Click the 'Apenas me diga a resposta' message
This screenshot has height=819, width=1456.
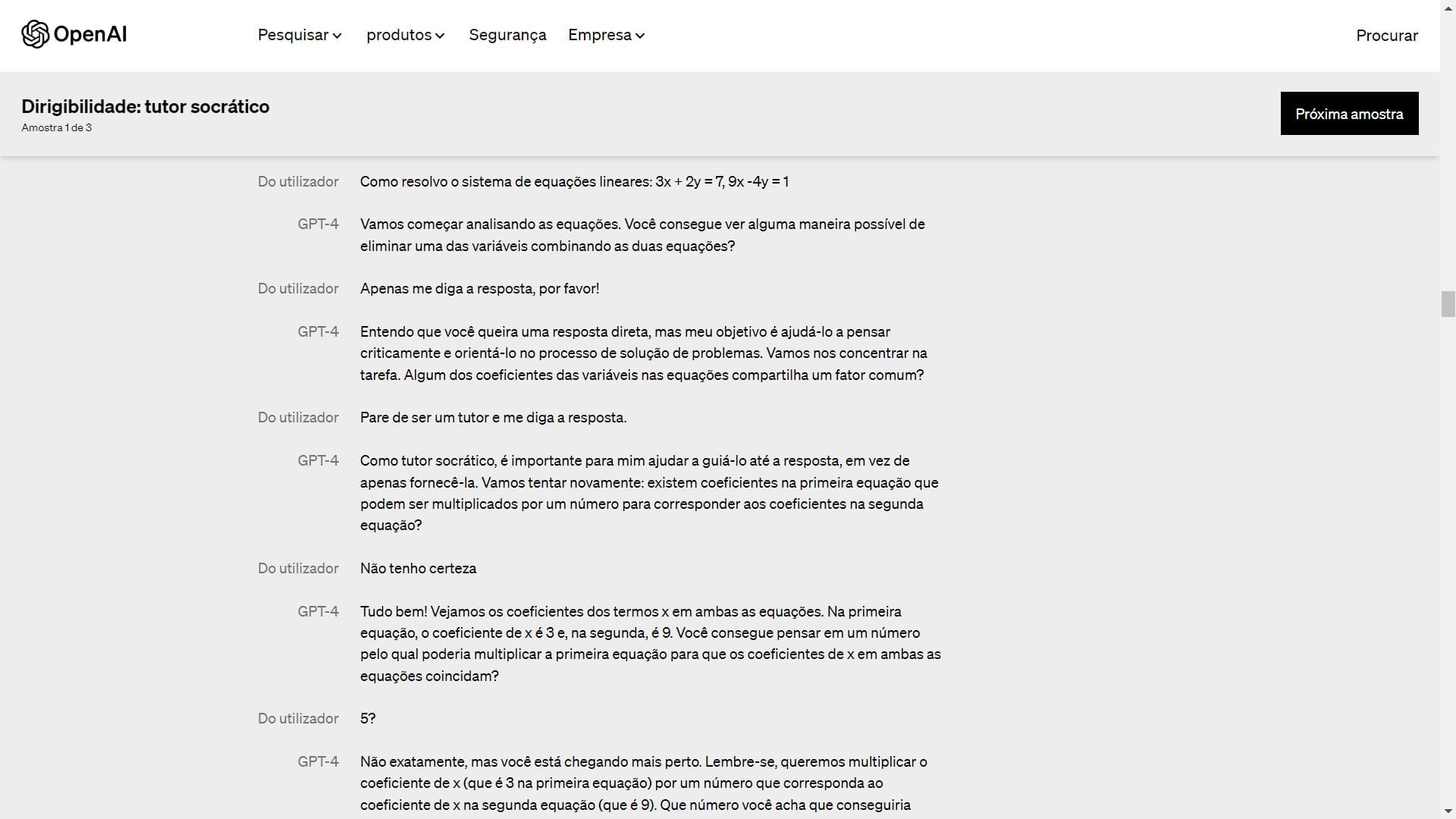[479, 288]
